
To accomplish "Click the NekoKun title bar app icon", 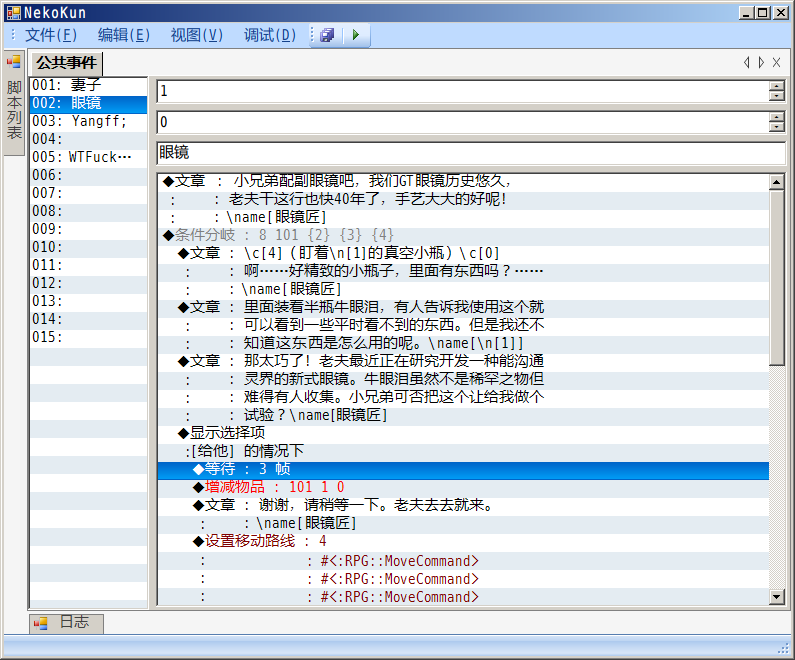I will [14, 13].
